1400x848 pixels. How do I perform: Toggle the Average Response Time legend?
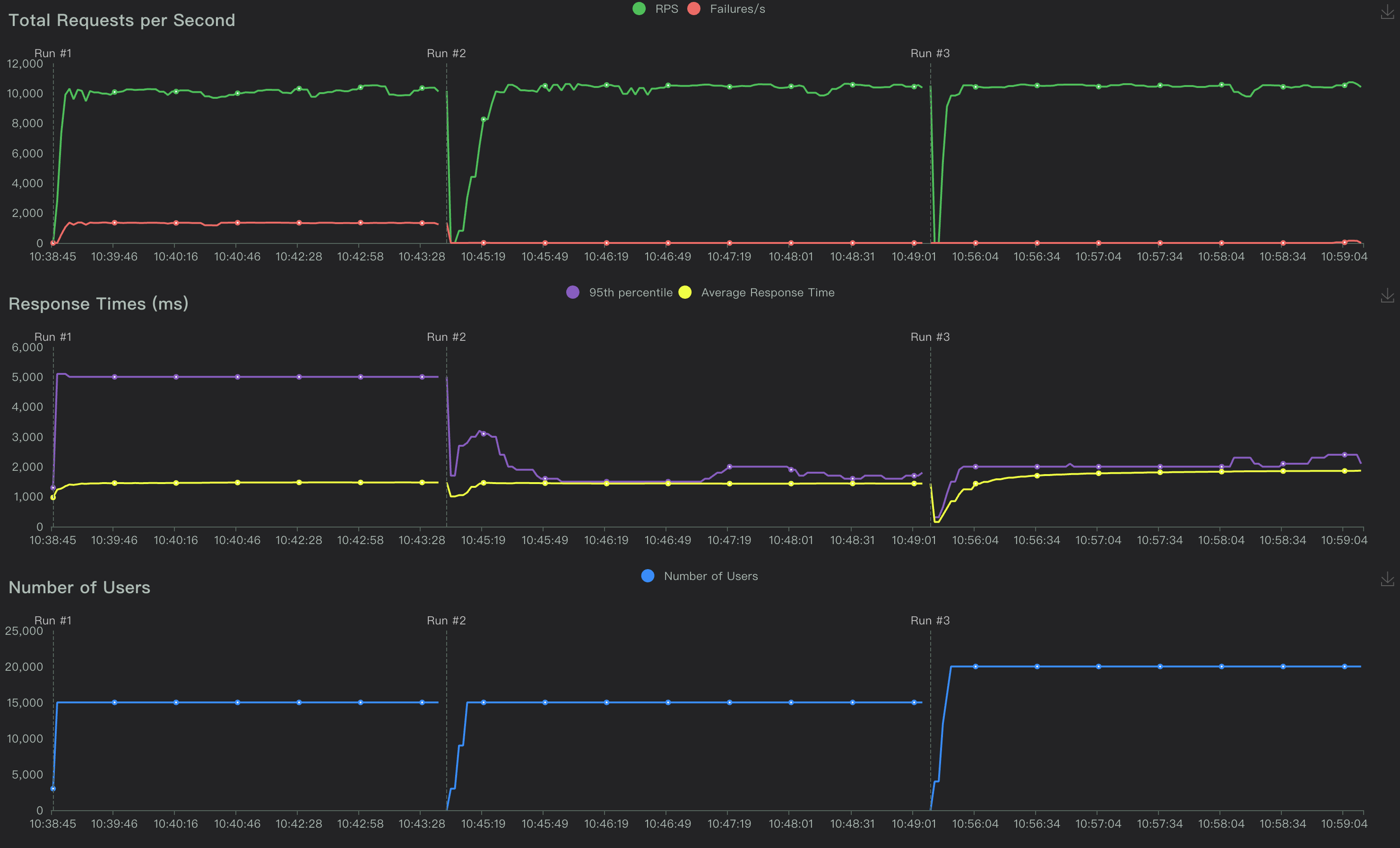coord(767,292)
